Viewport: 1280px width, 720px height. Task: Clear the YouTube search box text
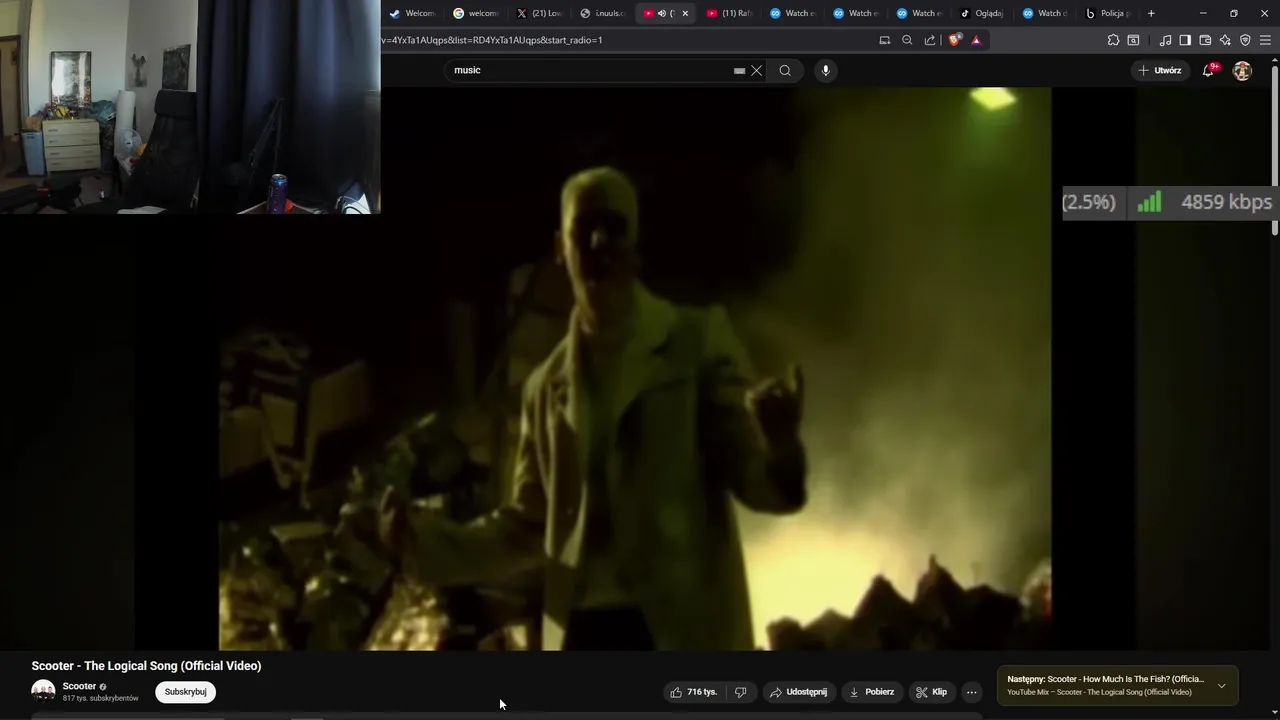tap(757, 70)
